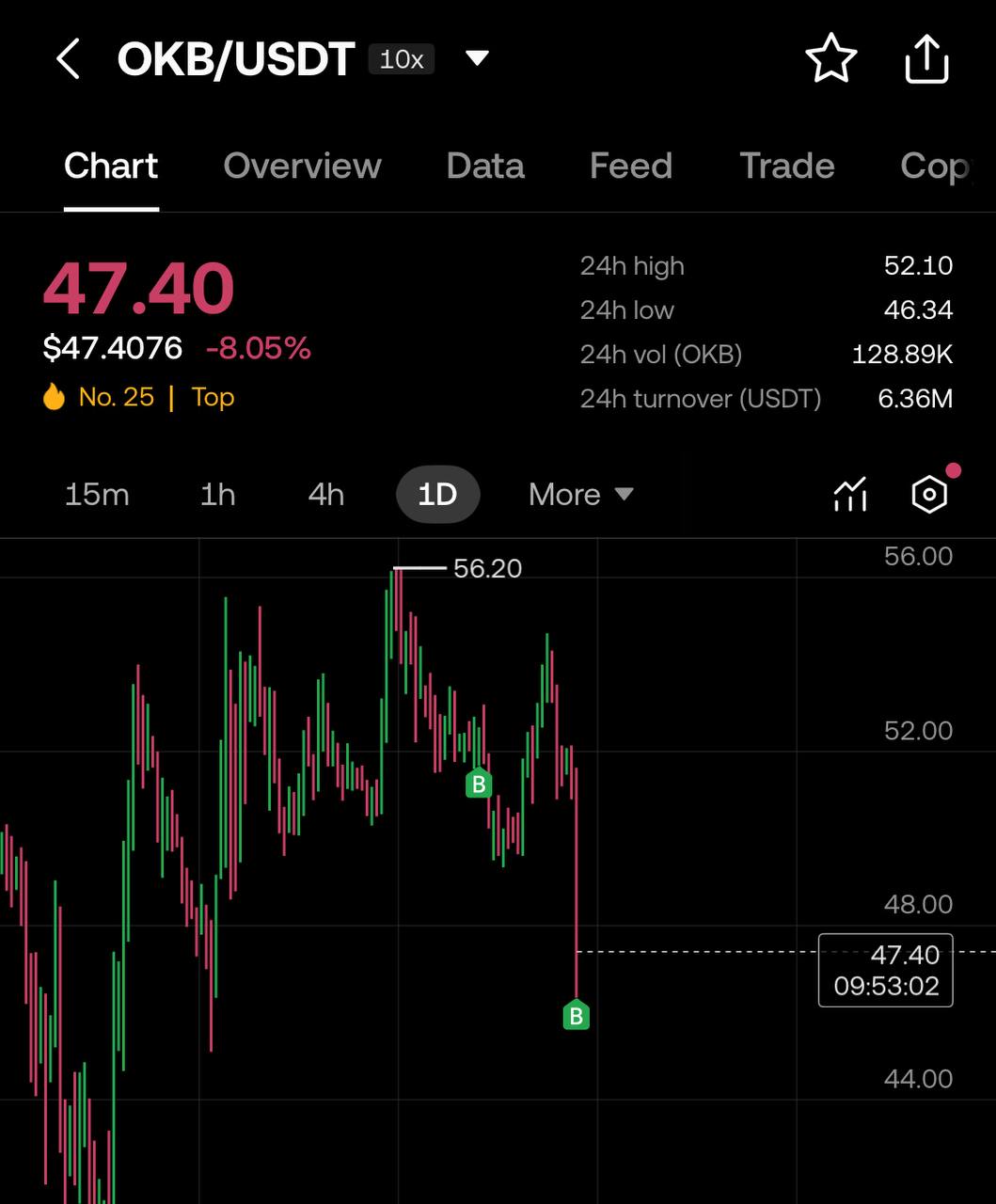Screen dimensions: 996x1204
Task: Tap the flame hot ranking icon
Action: 55,396
